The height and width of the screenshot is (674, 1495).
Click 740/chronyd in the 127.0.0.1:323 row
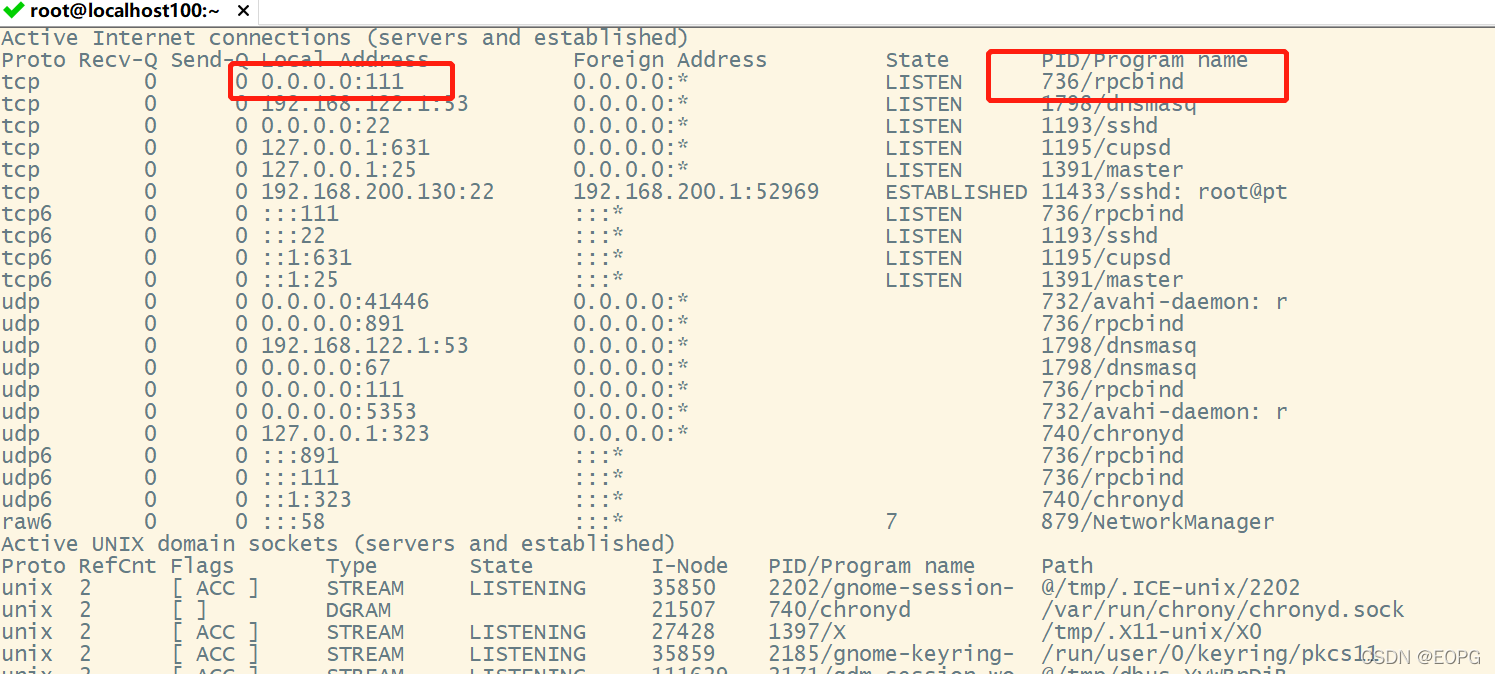(x=1112, y=434)
